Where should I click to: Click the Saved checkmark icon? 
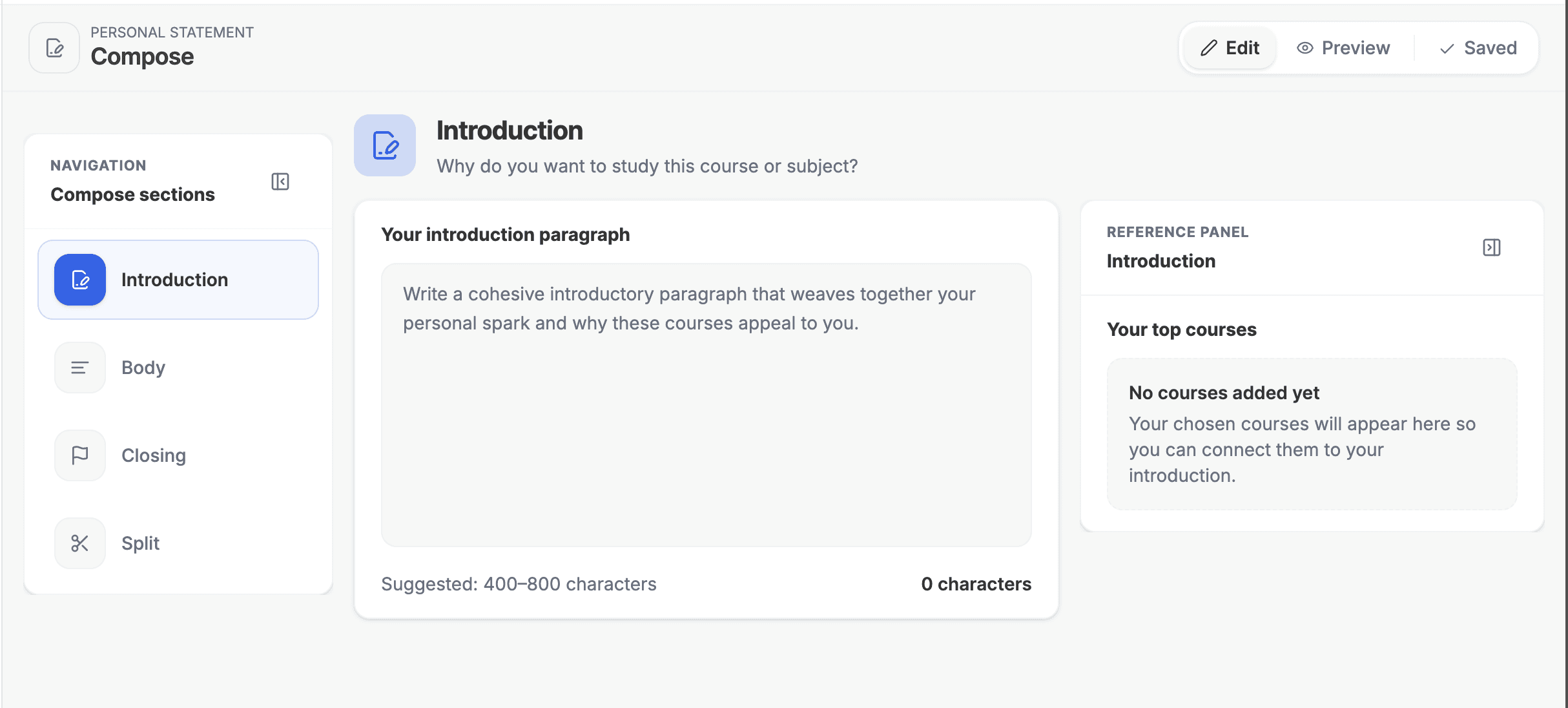coord(1447,48)
